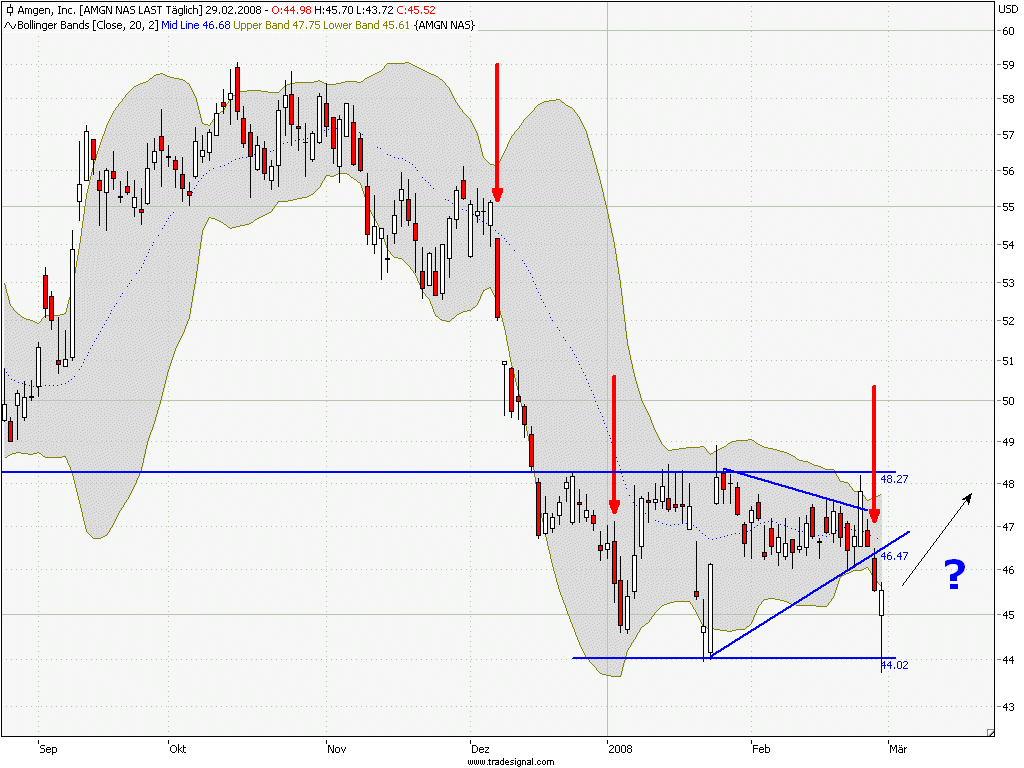The height and width of the screenshot is (768, 1024).
Task: Click the {AMGN NAS} legend symbol text
Action: pos(445,25)
